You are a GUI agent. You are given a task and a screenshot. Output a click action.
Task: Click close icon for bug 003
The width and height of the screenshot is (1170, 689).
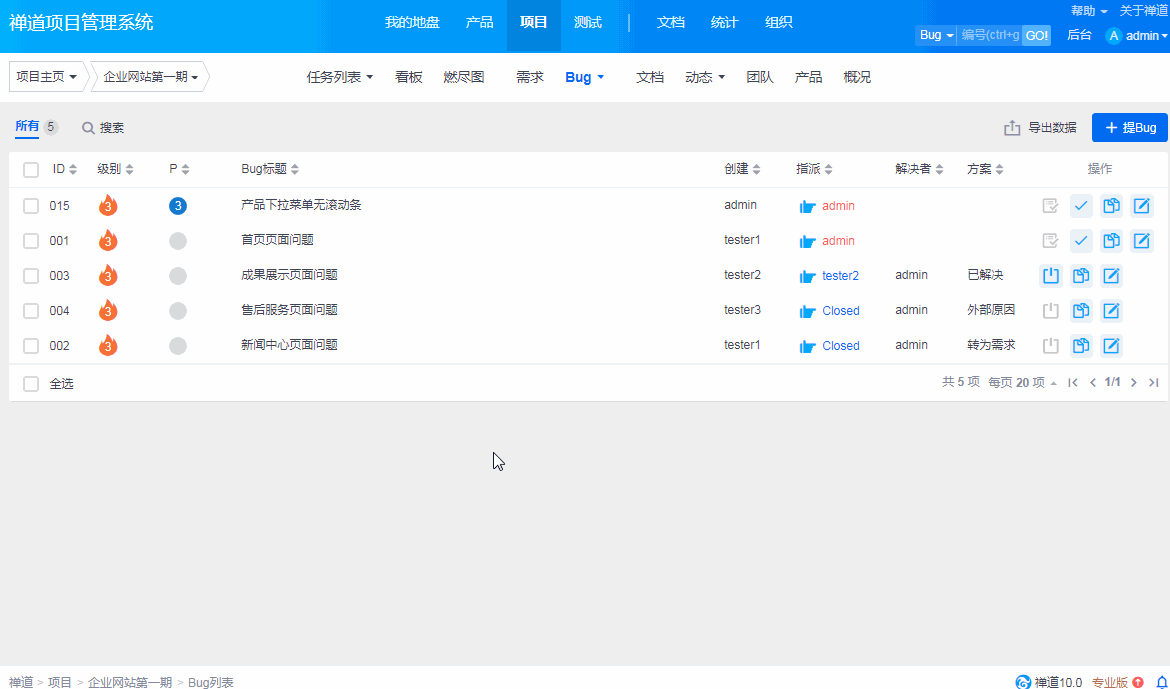point(1050,275)
